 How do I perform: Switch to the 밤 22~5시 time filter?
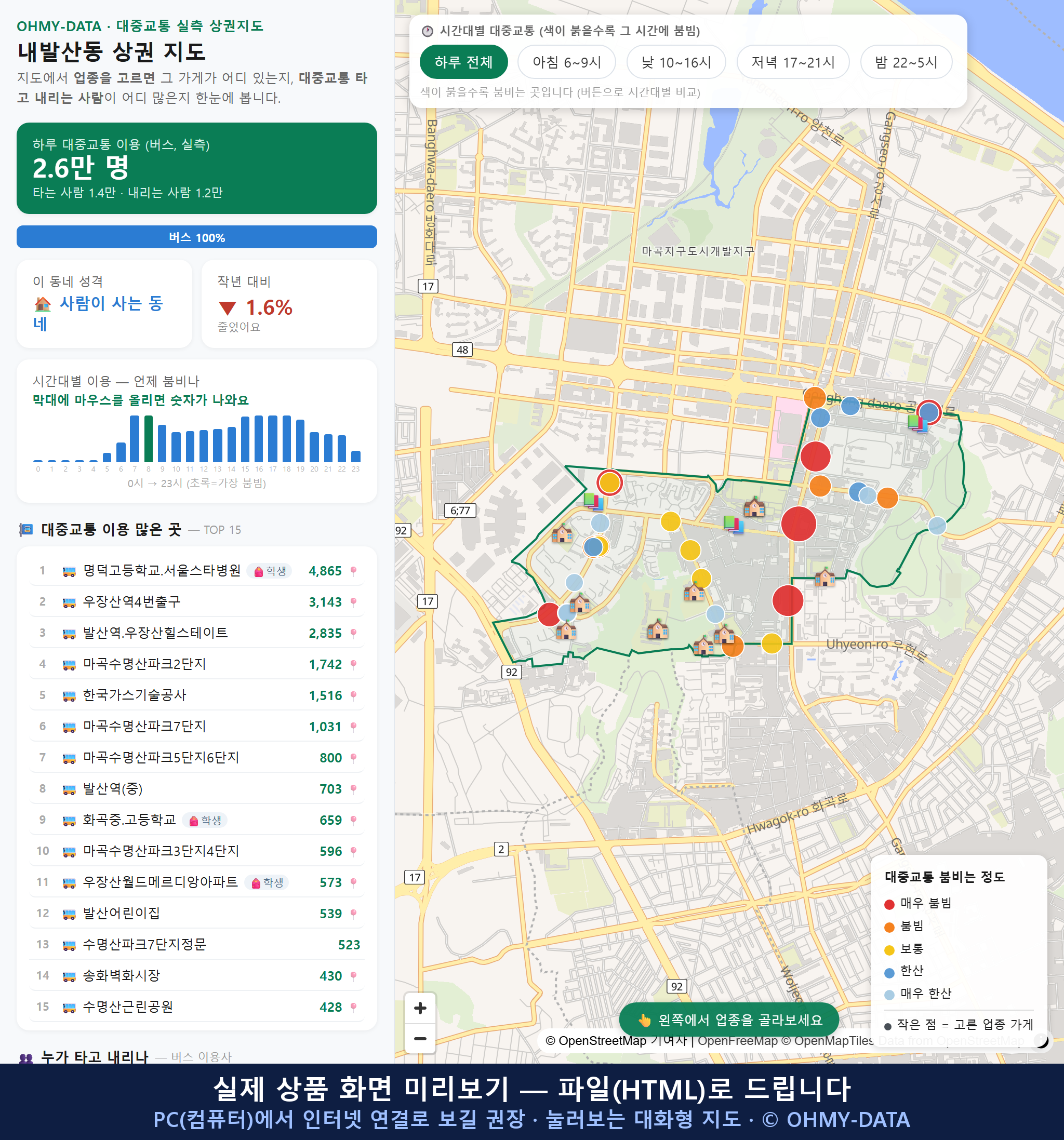[x=906, y=62]
